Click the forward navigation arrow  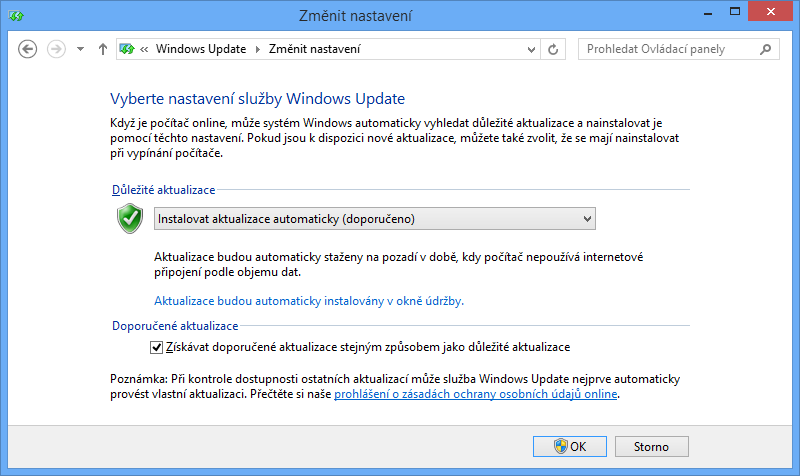(56, 48)
